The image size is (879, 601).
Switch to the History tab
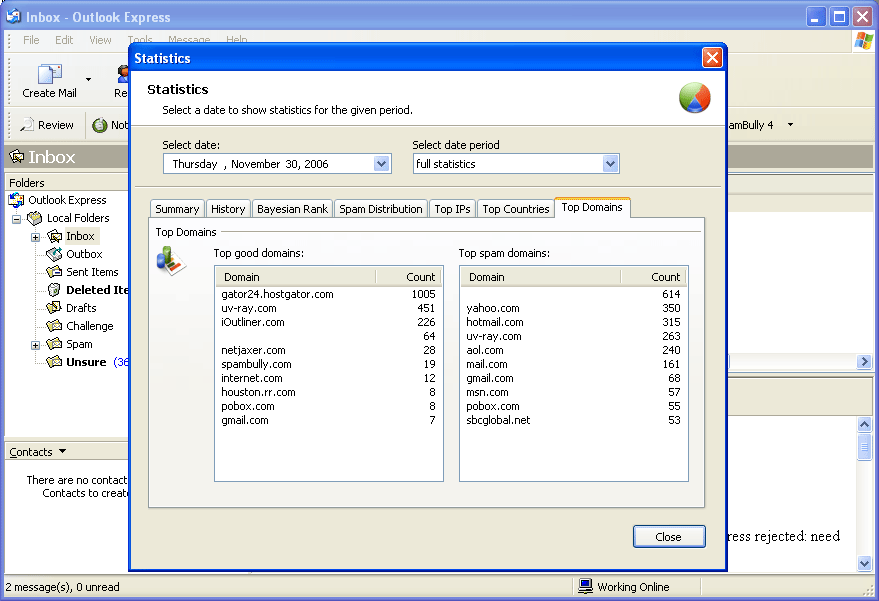click(x=228, y=209)
